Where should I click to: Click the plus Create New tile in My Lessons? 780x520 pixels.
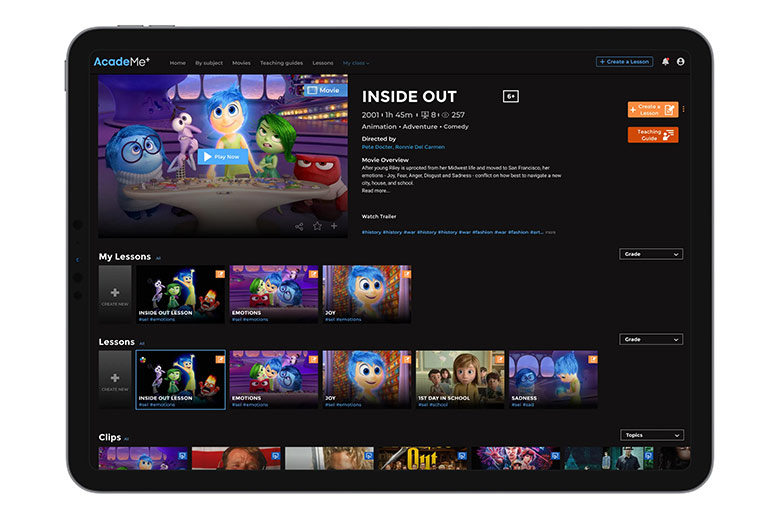tap(115, 295)
